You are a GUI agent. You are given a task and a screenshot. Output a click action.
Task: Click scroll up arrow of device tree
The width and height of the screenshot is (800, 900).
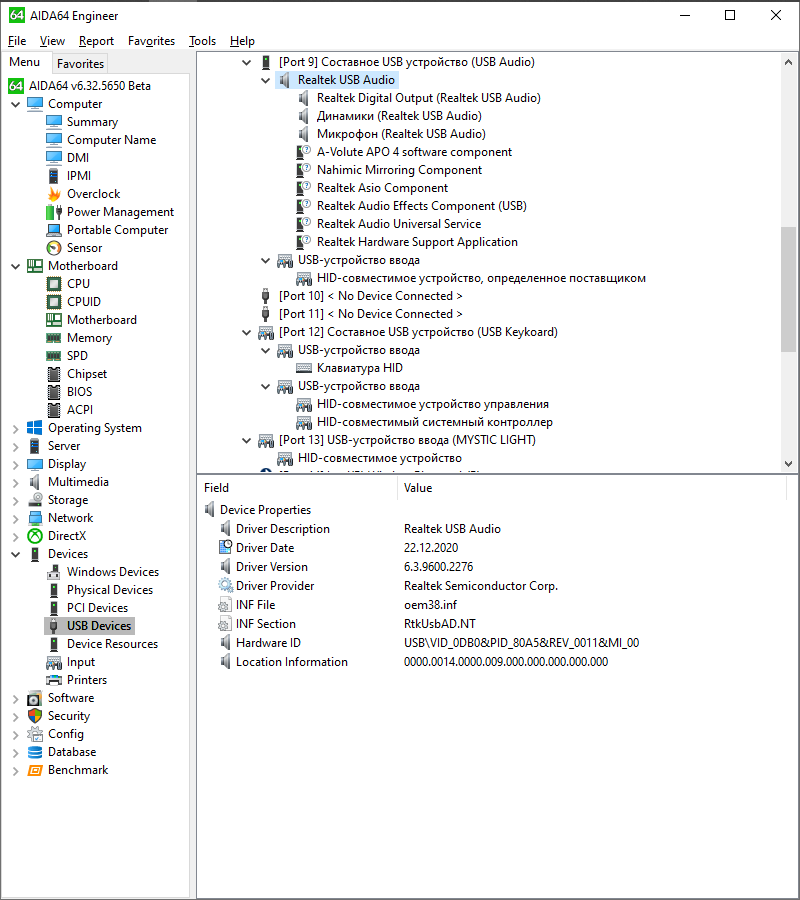(x=789, y=62)
